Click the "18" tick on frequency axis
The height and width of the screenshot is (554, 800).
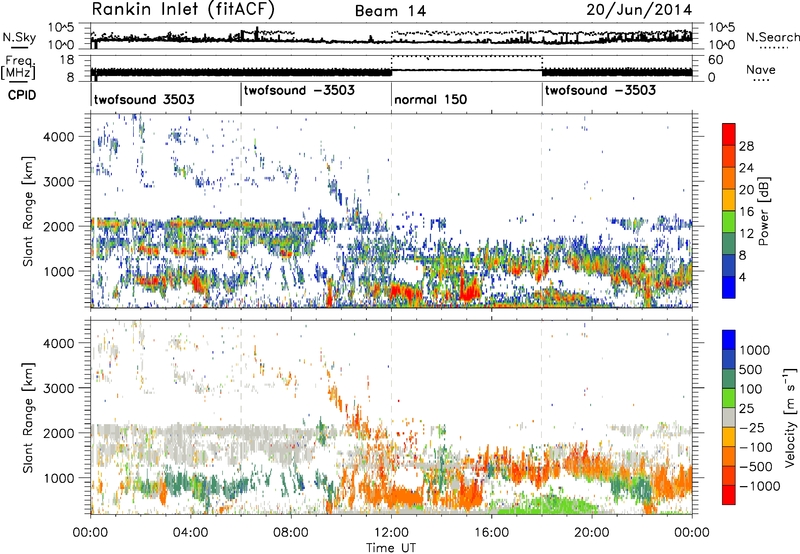point(67,59)
